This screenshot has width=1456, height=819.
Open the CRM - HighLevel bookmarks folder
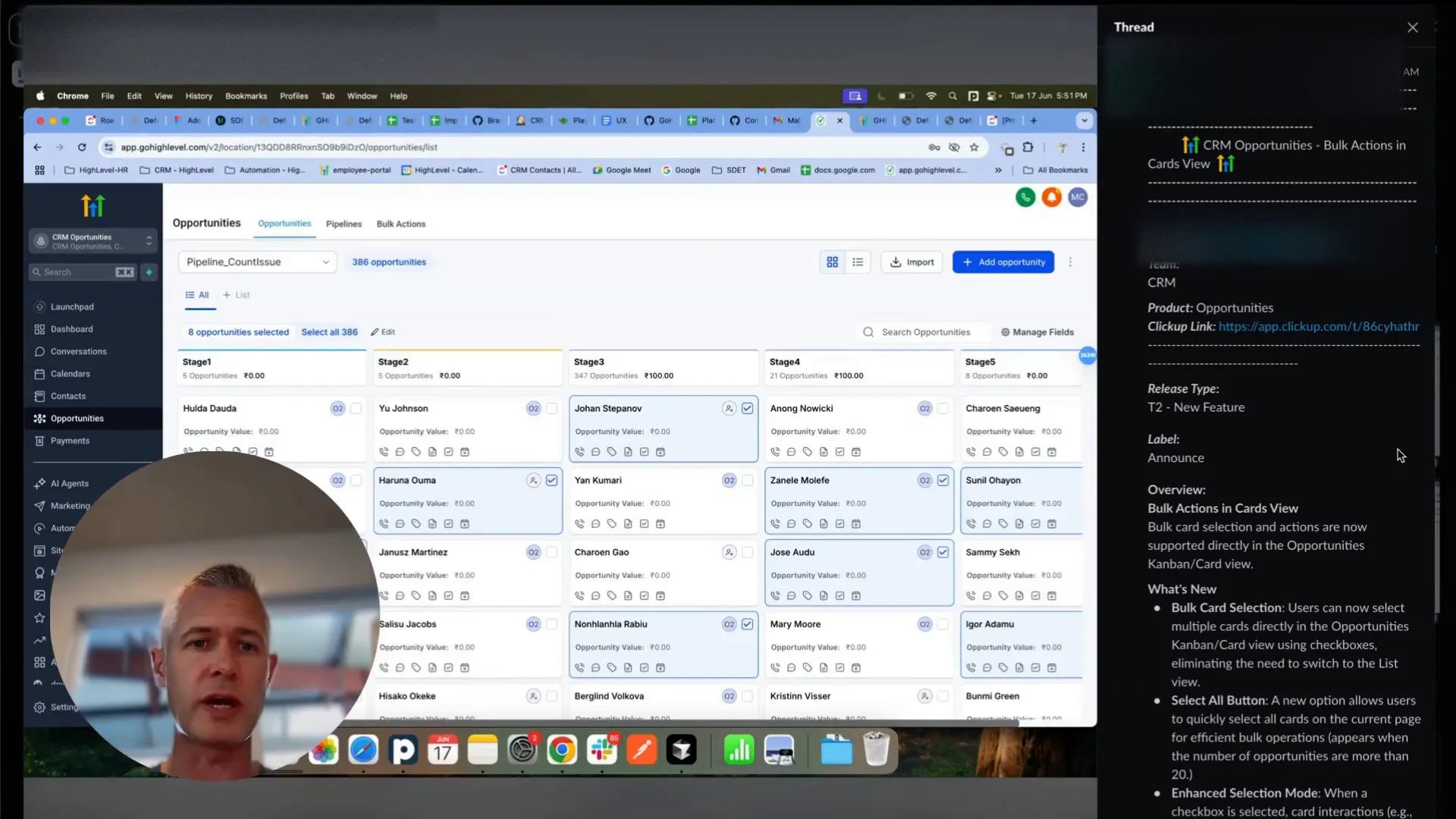pos(177,171)
